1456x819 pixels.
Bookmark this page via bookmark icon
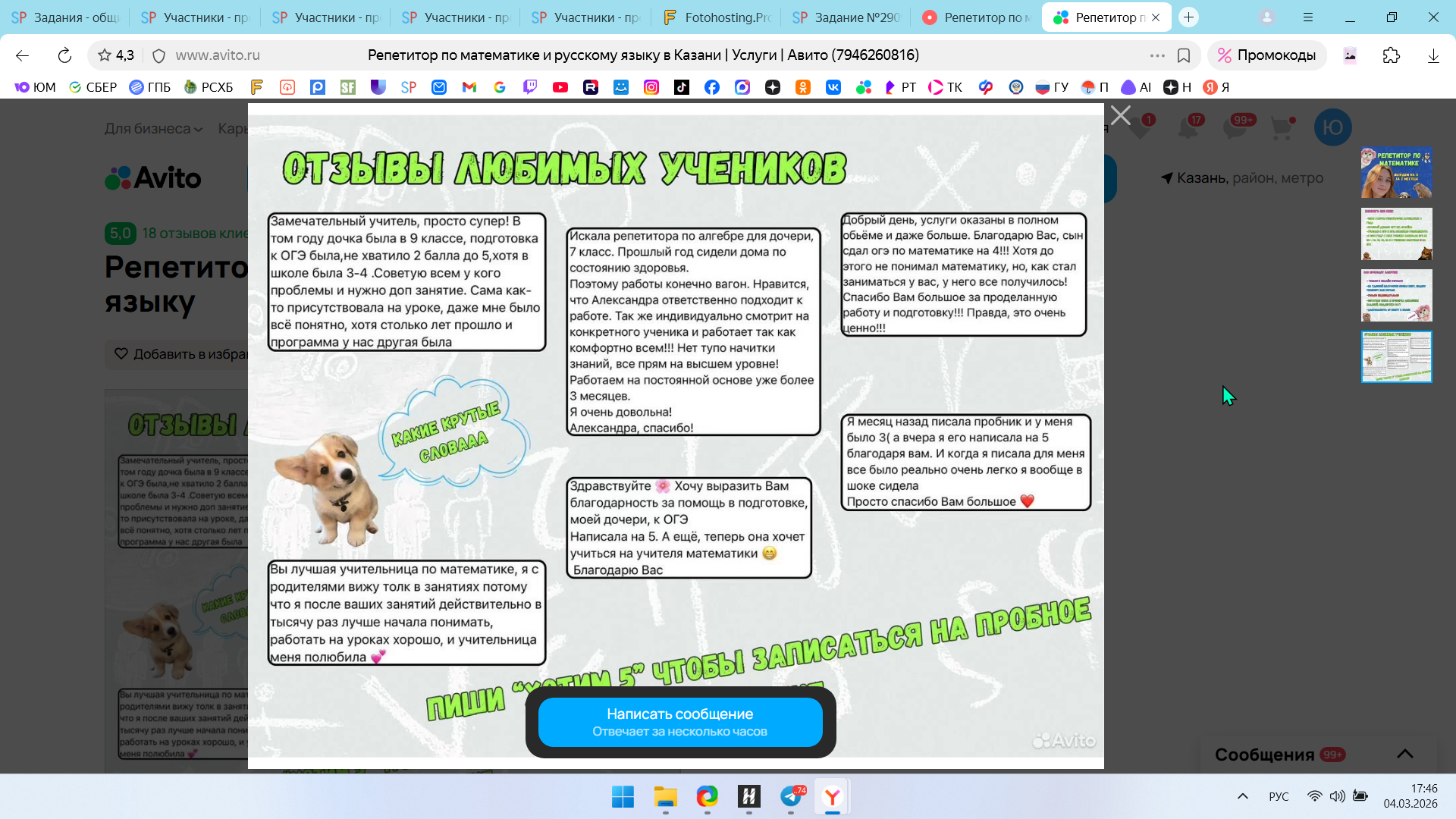pyautogui.click(x=1183, y=55)
